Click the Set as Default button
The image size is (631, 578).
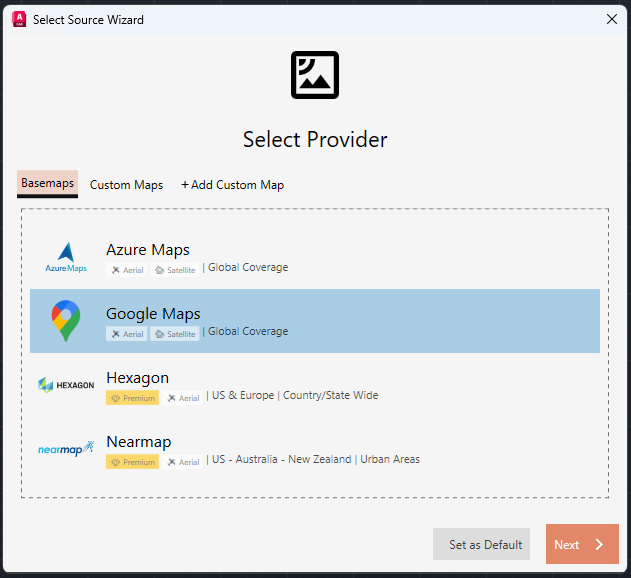(481, 544)
